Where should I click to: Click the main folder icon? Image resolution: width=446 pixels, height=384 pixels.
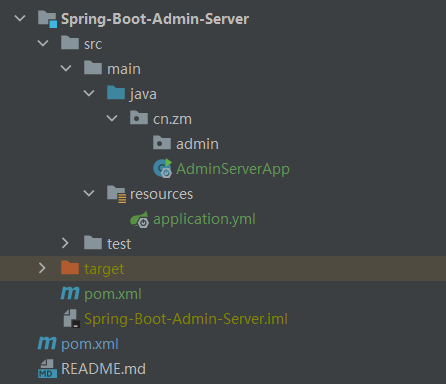(93, 68)
